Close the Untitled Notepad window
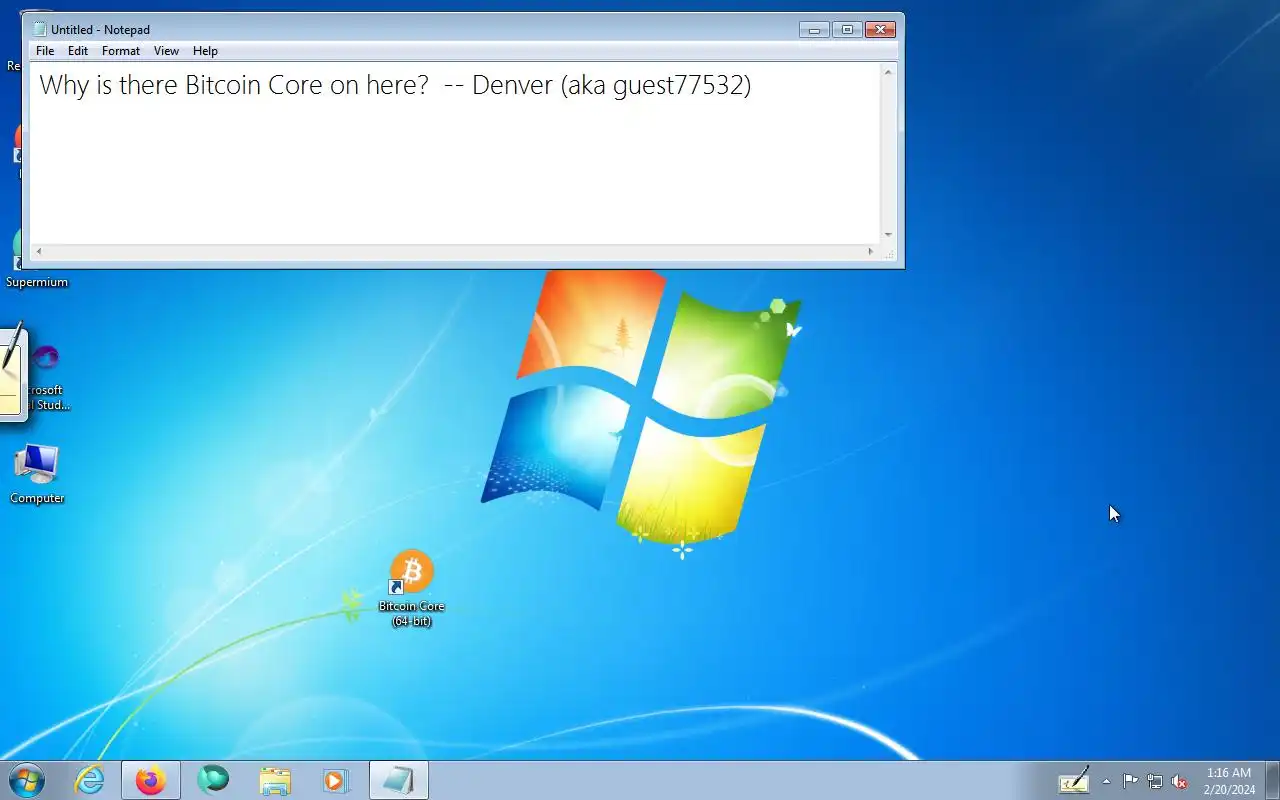Screen dimensions: 1280x800 click(880, 29)
